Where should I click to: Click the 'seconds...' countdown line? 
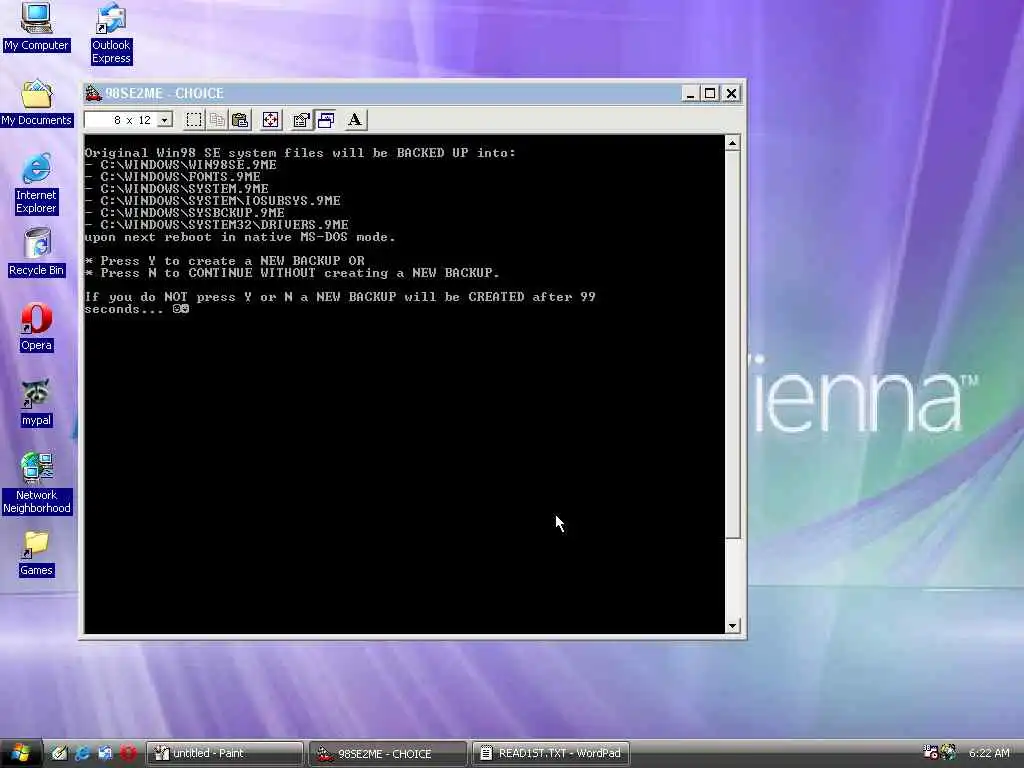[136, 309]
